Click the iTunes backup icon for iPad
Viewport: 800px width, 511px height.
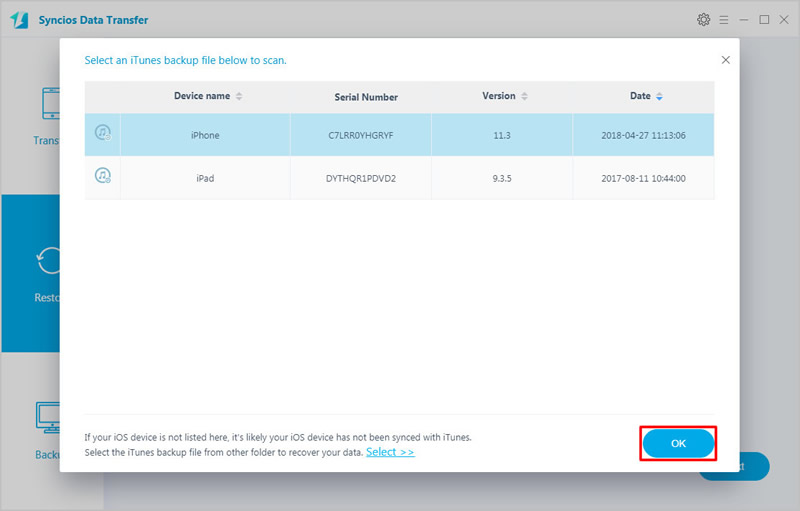click(x=103, y=176)
